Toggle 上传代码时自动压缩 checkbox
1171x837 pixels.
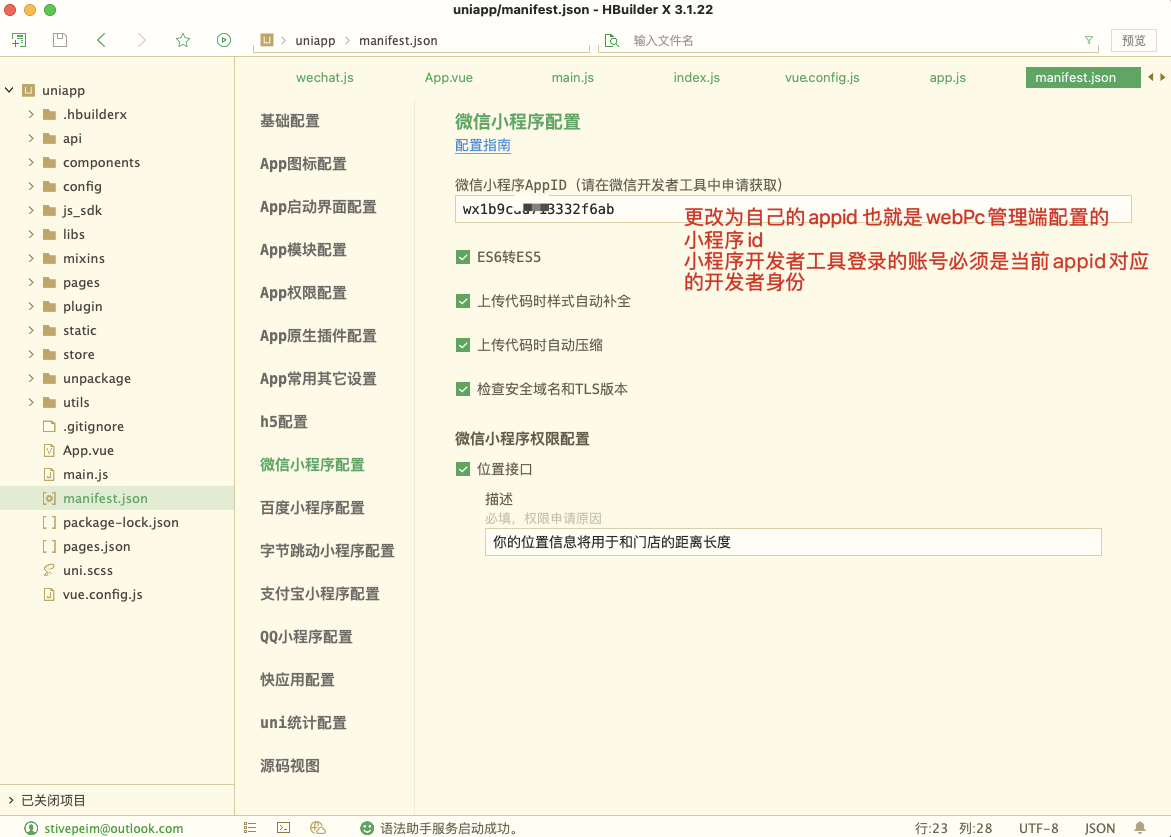[463, 345]
